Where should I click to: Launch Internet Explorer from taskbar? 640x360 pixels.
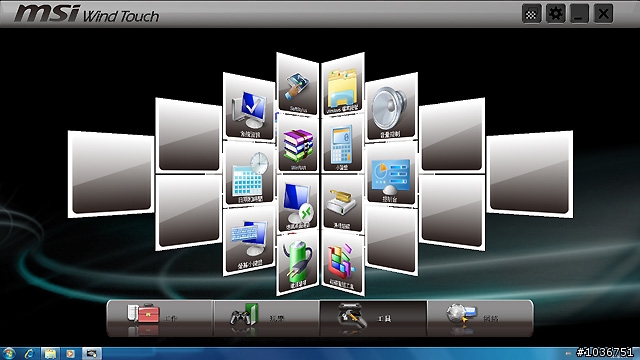[29, 353]
